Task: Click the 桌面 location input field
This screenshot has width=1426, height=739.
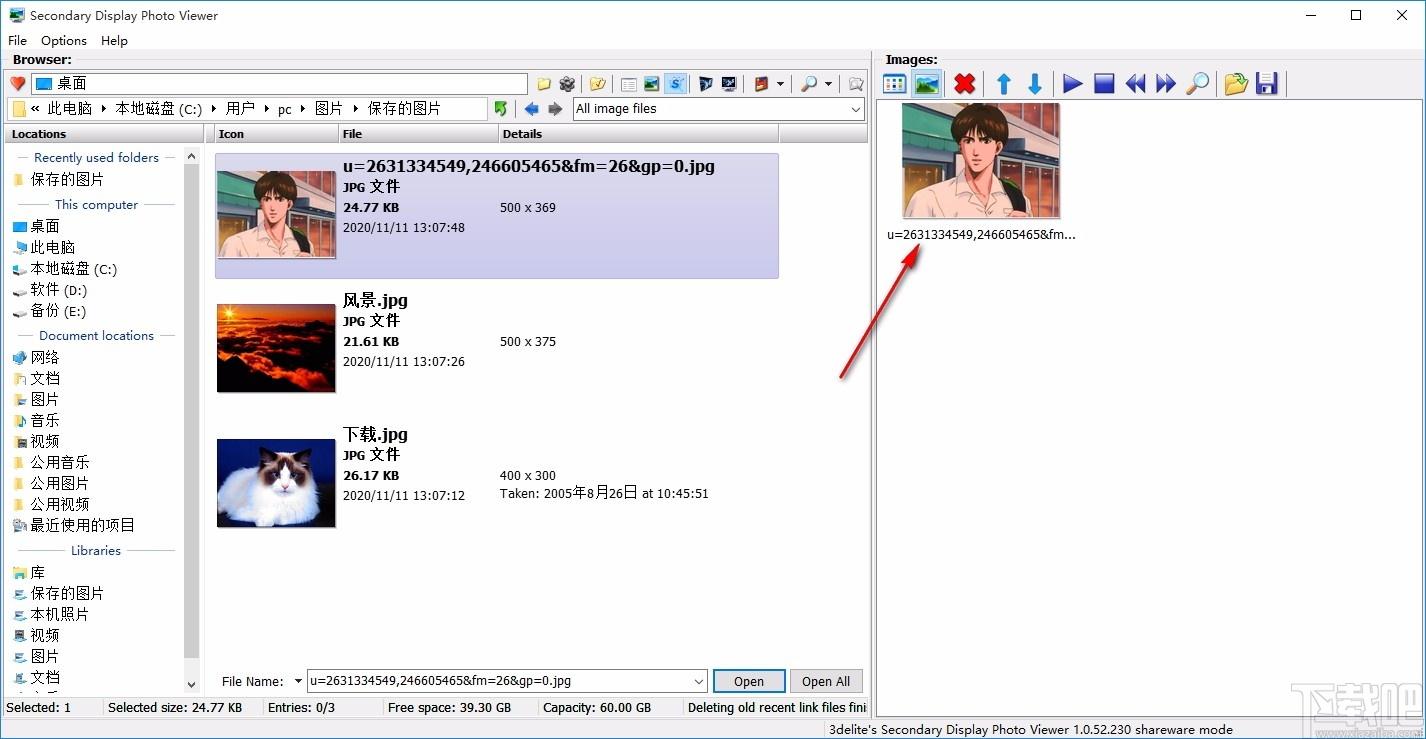Action: 279,84
